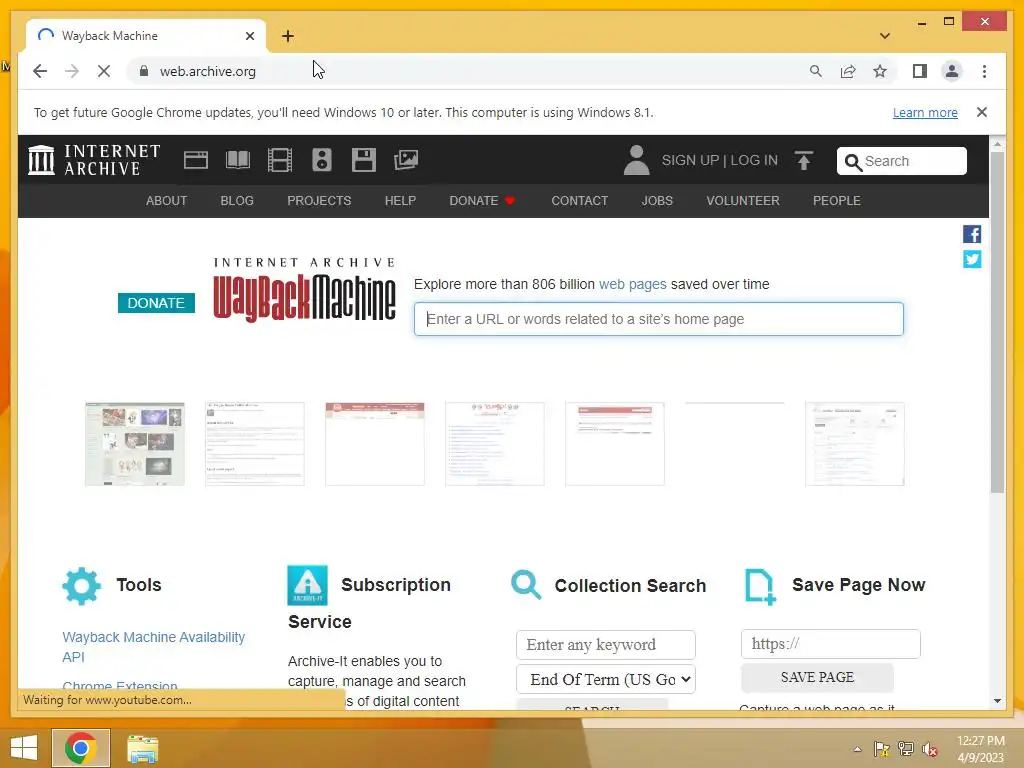Click the SAVE PAGE button

(817, 677)
